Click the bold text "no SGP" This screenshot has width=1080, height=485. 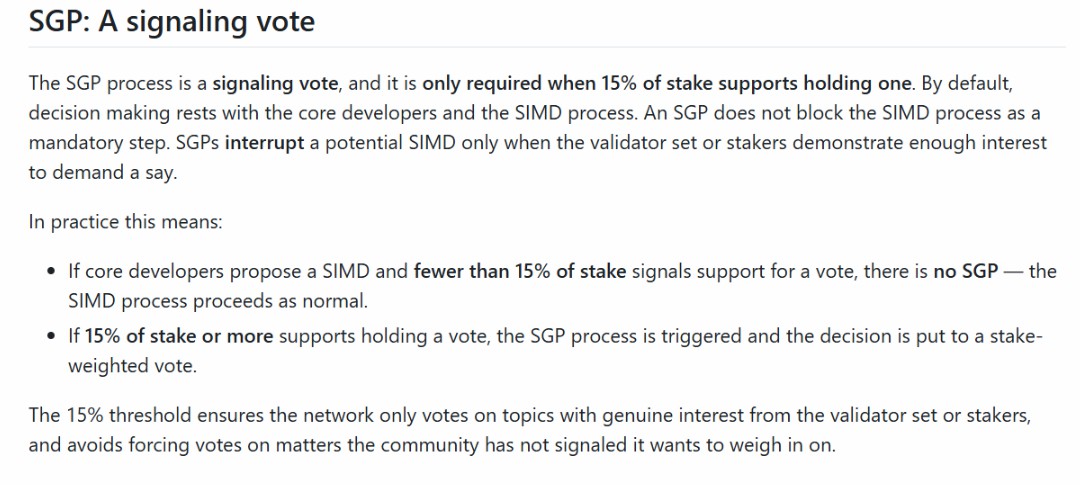pyautogui.click(x=965, y=271)
